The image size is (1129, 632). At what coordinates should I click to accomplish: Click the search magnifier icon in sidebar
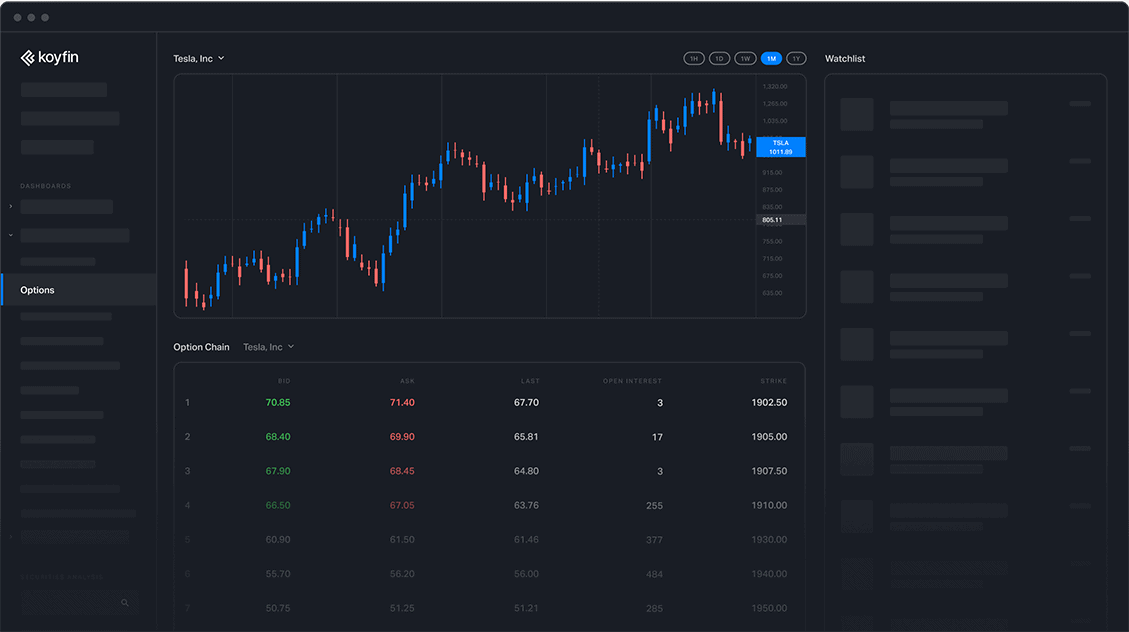[x=125, y=603]
